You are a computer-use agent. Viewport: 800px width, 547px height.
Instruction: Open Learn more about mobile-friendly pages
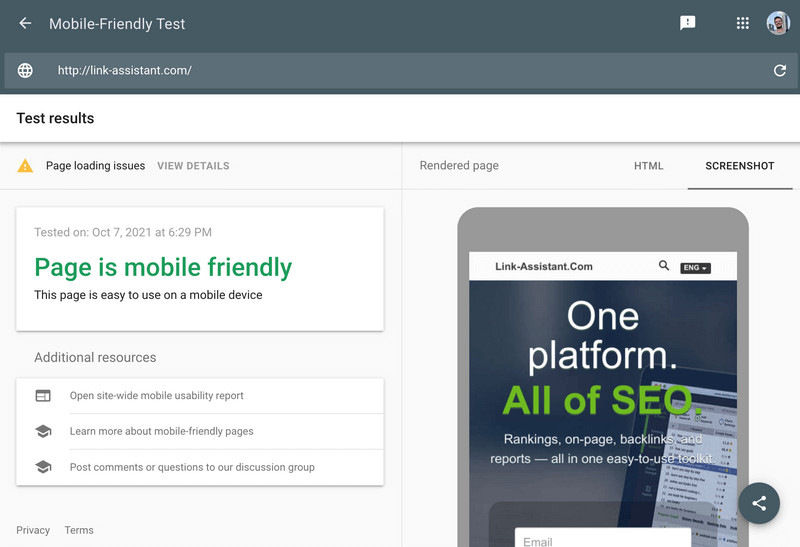[x=161, y=431]
